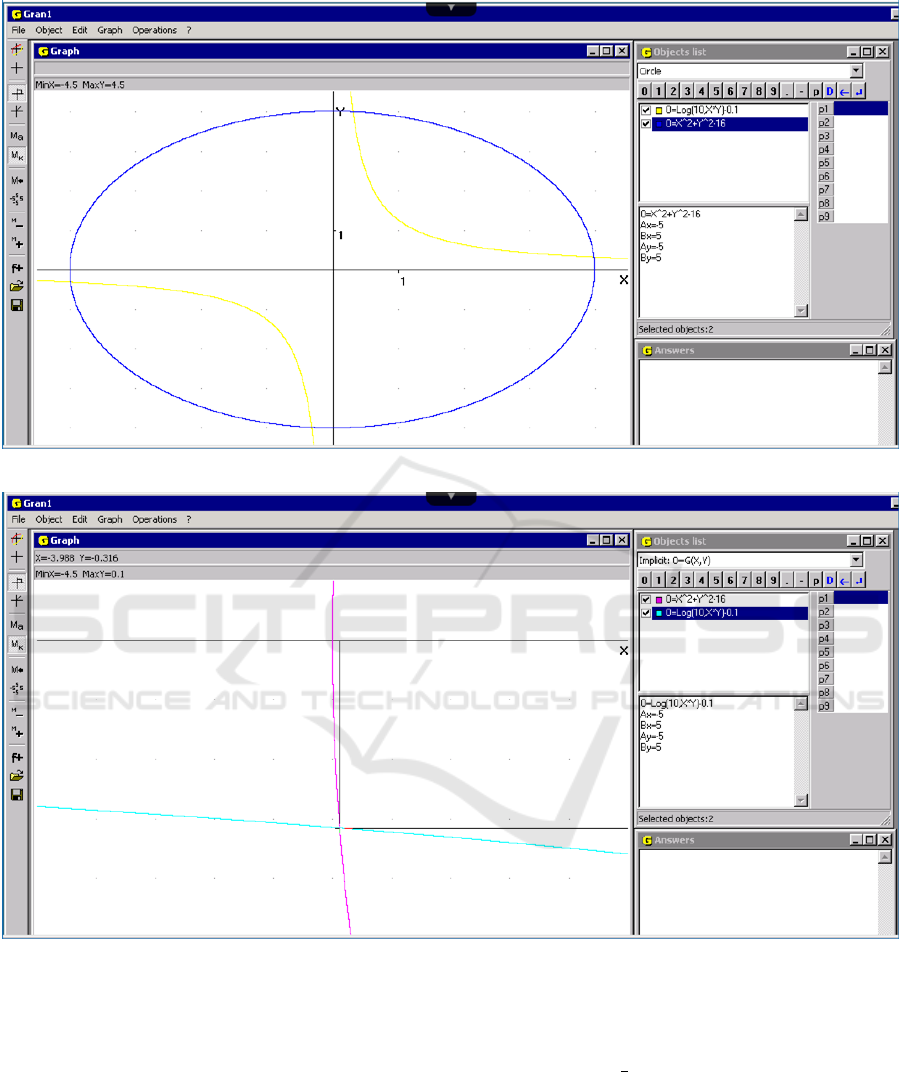Click the blue backspace arrow in upper Objects list
The width and height of the screenshot is (901, 1072).
pos(844,91)
